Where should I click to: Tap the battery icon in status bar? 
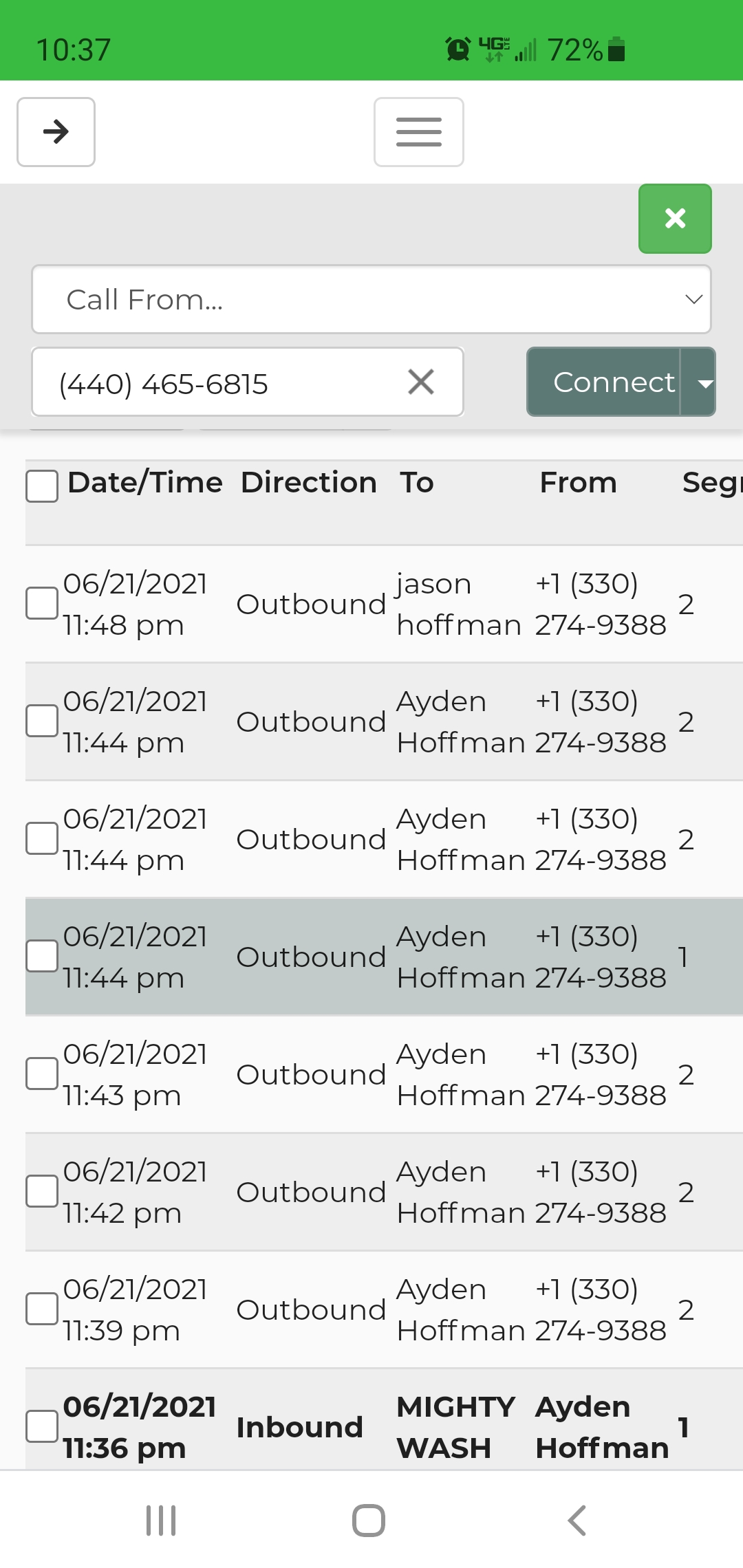coord(617,50)
